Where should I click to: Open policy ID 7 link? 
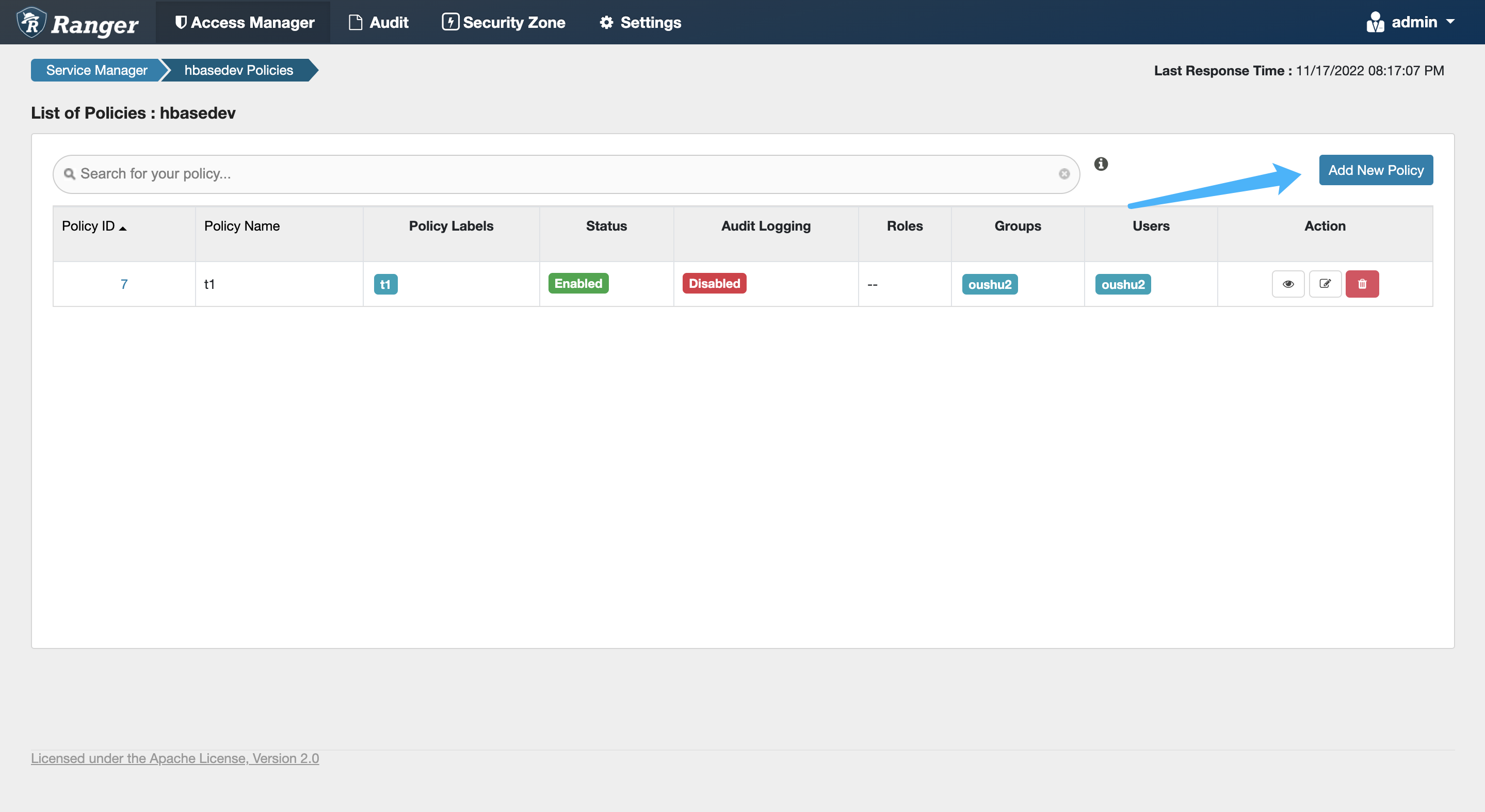click(x=124, y=284)
